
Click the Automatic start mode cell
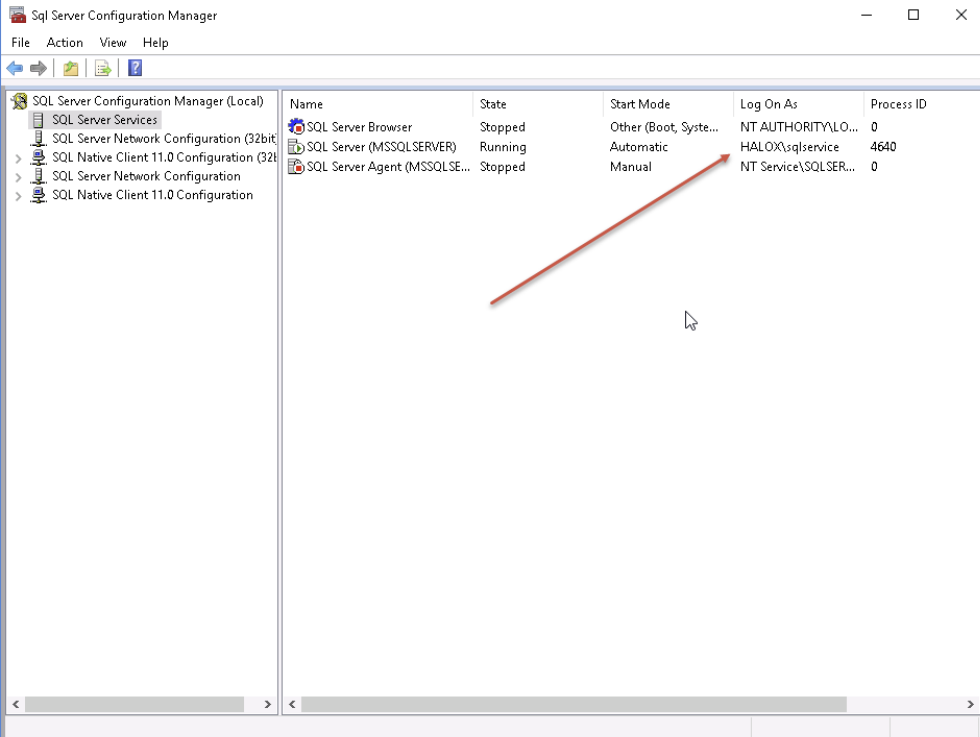tap(639, 147)
